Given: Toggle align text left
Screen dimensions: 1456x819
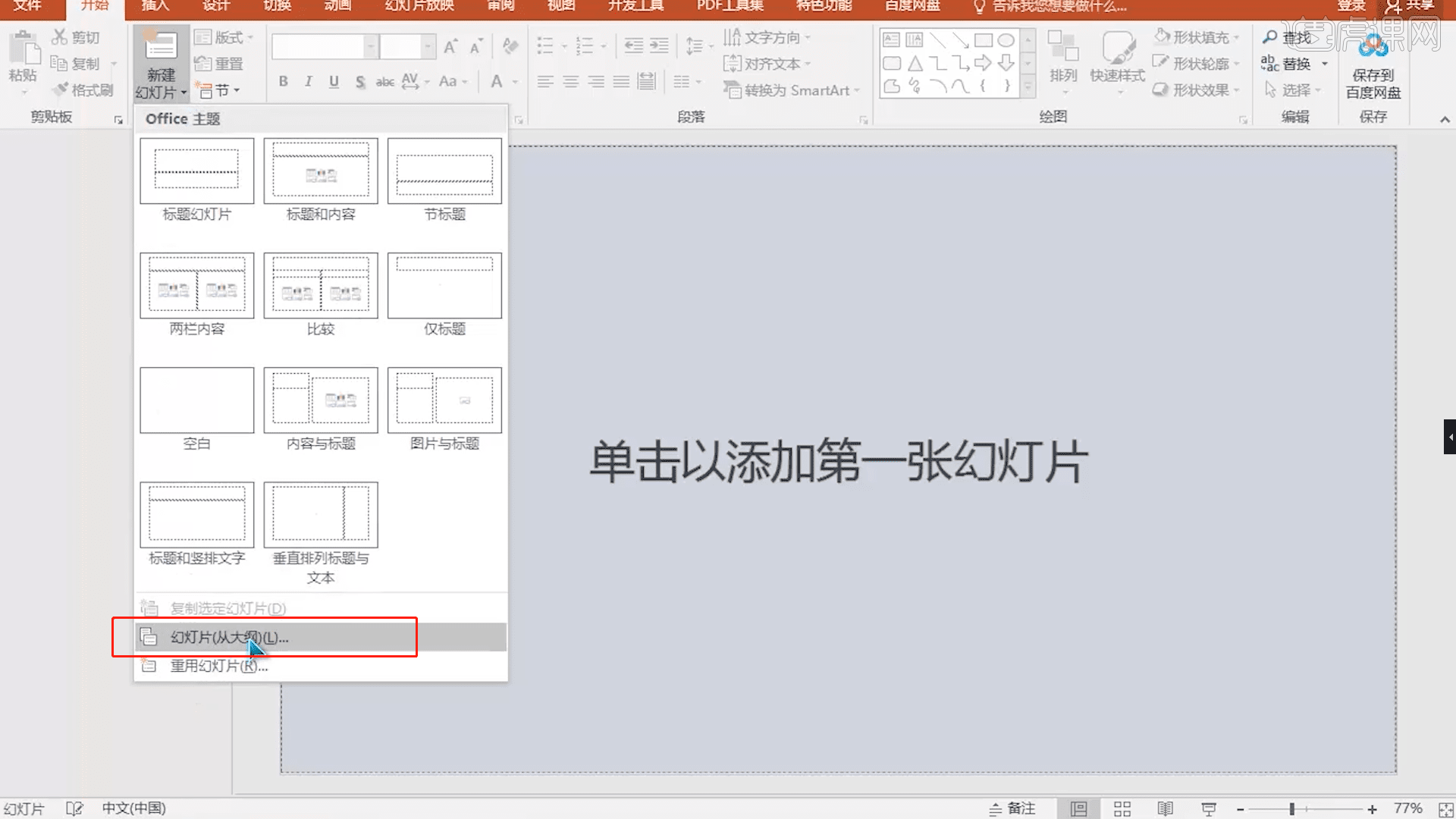Looking at the screenshot, I should [x=545, y=81].
